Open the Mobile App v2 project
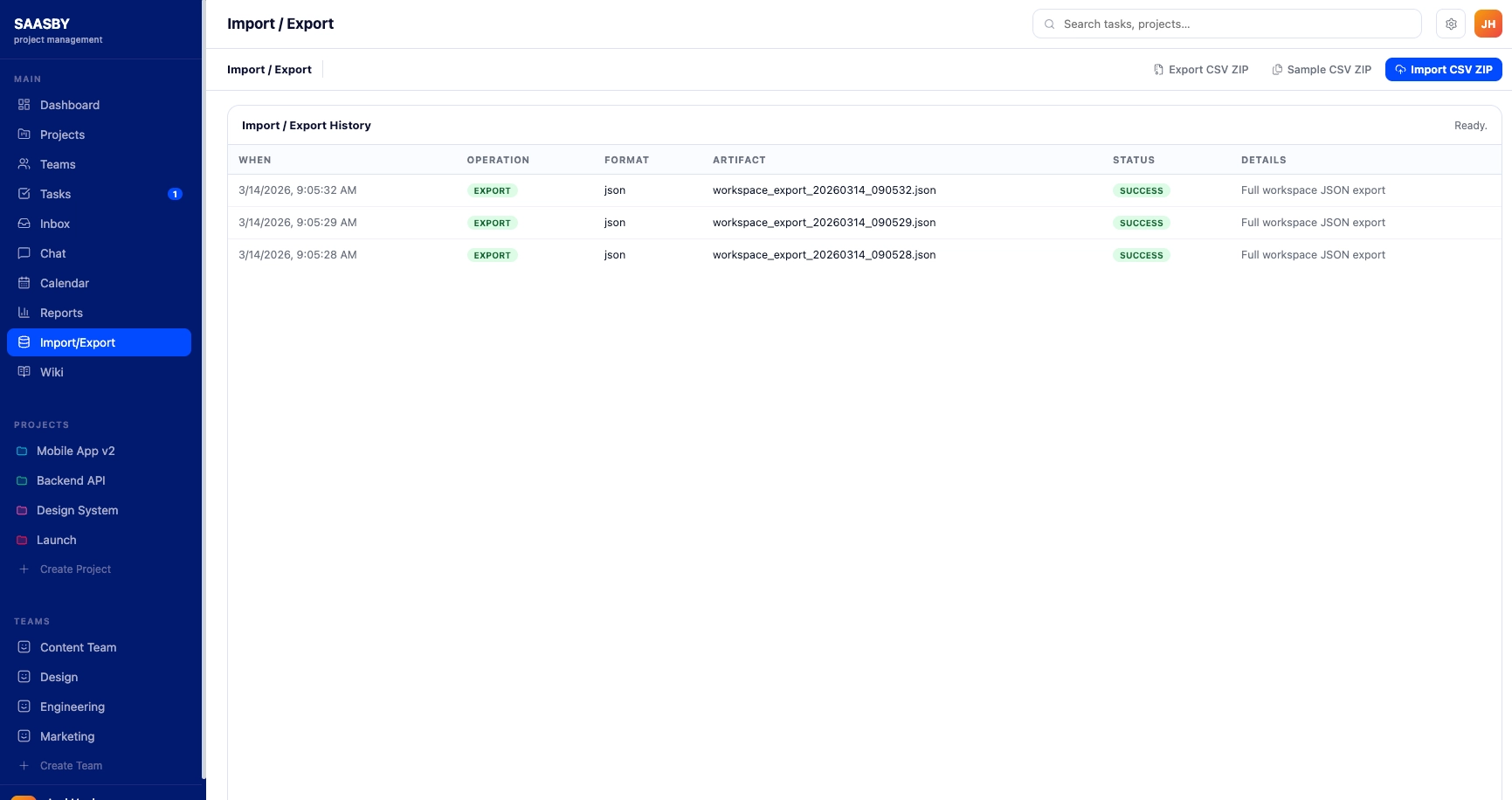Viewport: 1512px width, 800px height. click(x=76, y=451)
